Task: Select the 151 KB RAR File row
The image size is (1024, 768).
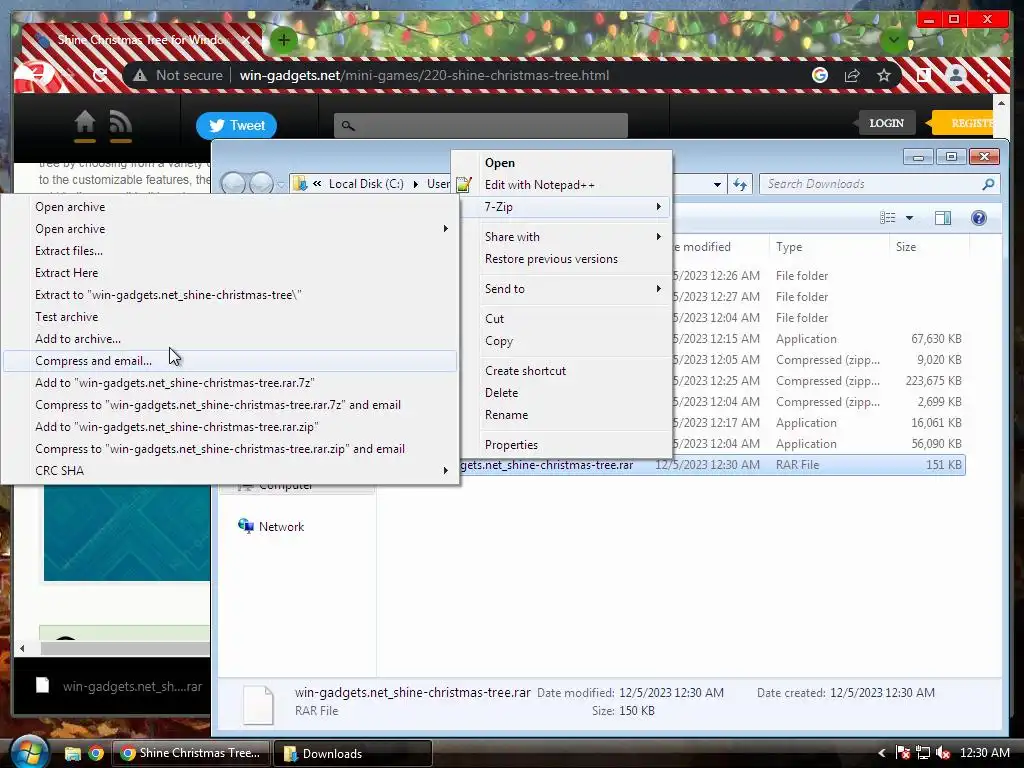Action: pos(712,465)
